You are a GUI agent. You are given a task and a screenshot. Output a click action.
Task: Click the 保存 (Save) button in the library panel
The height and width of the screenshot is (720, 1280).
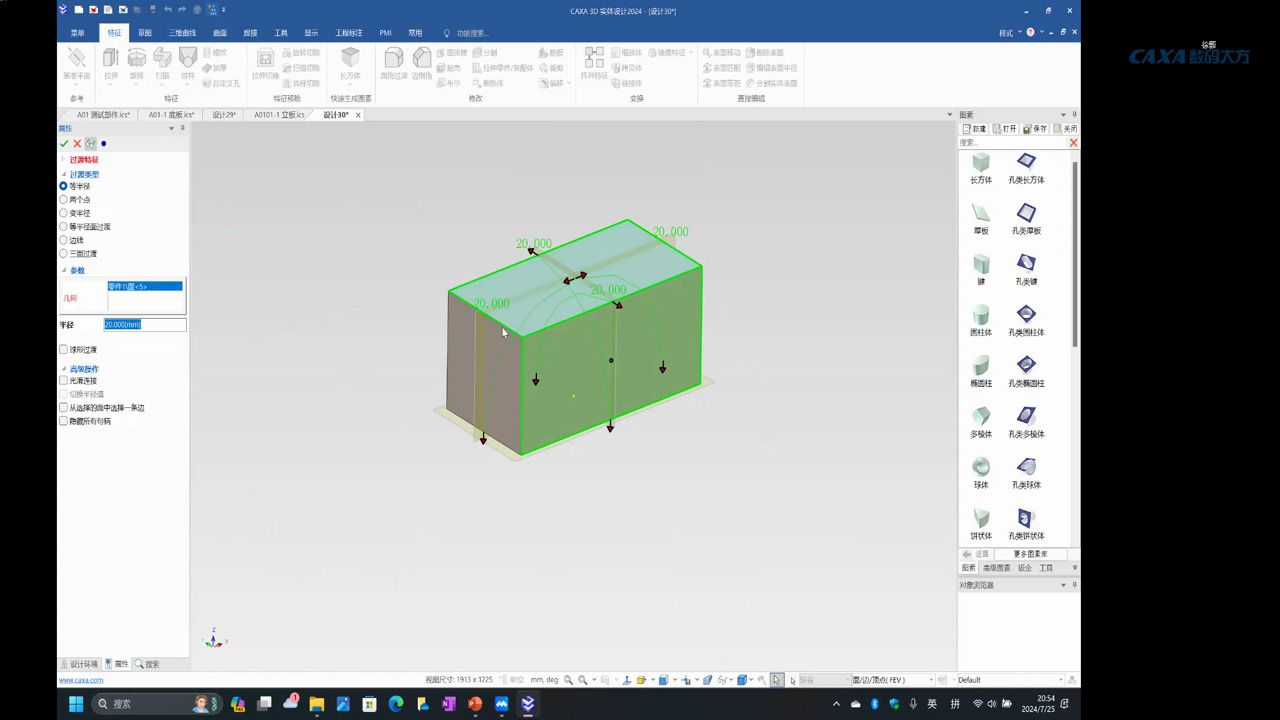(x=1037, y=128)
